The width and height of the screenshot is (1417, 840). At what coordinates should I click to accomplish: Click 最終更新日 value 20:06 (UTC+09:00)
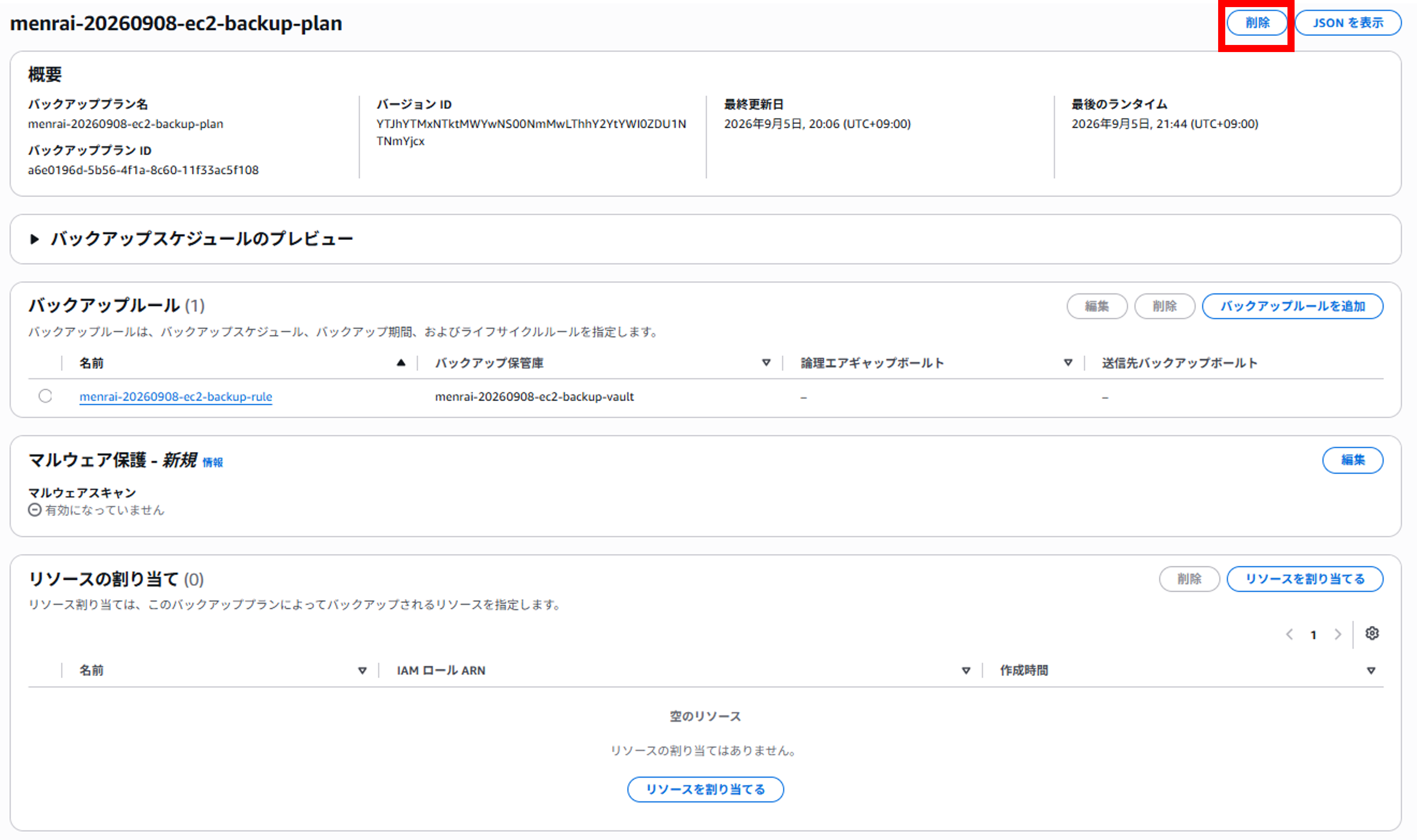(817, 124)
